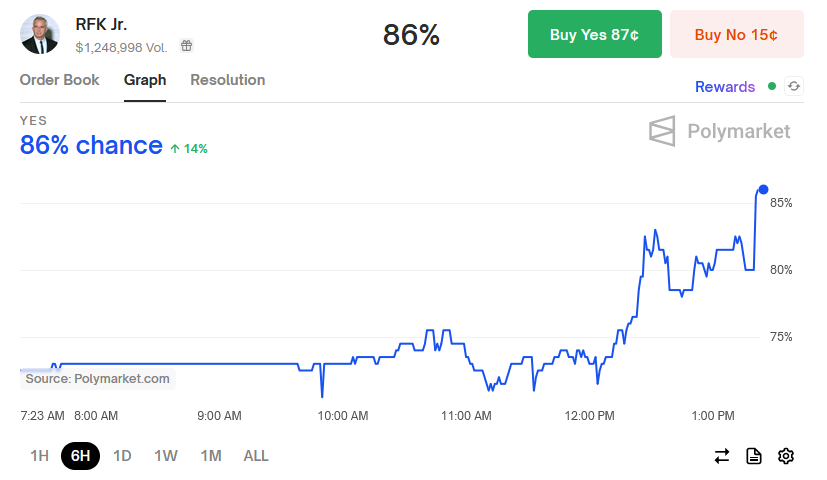
Task: Open the Resolution tab
Action: [228, 80]
